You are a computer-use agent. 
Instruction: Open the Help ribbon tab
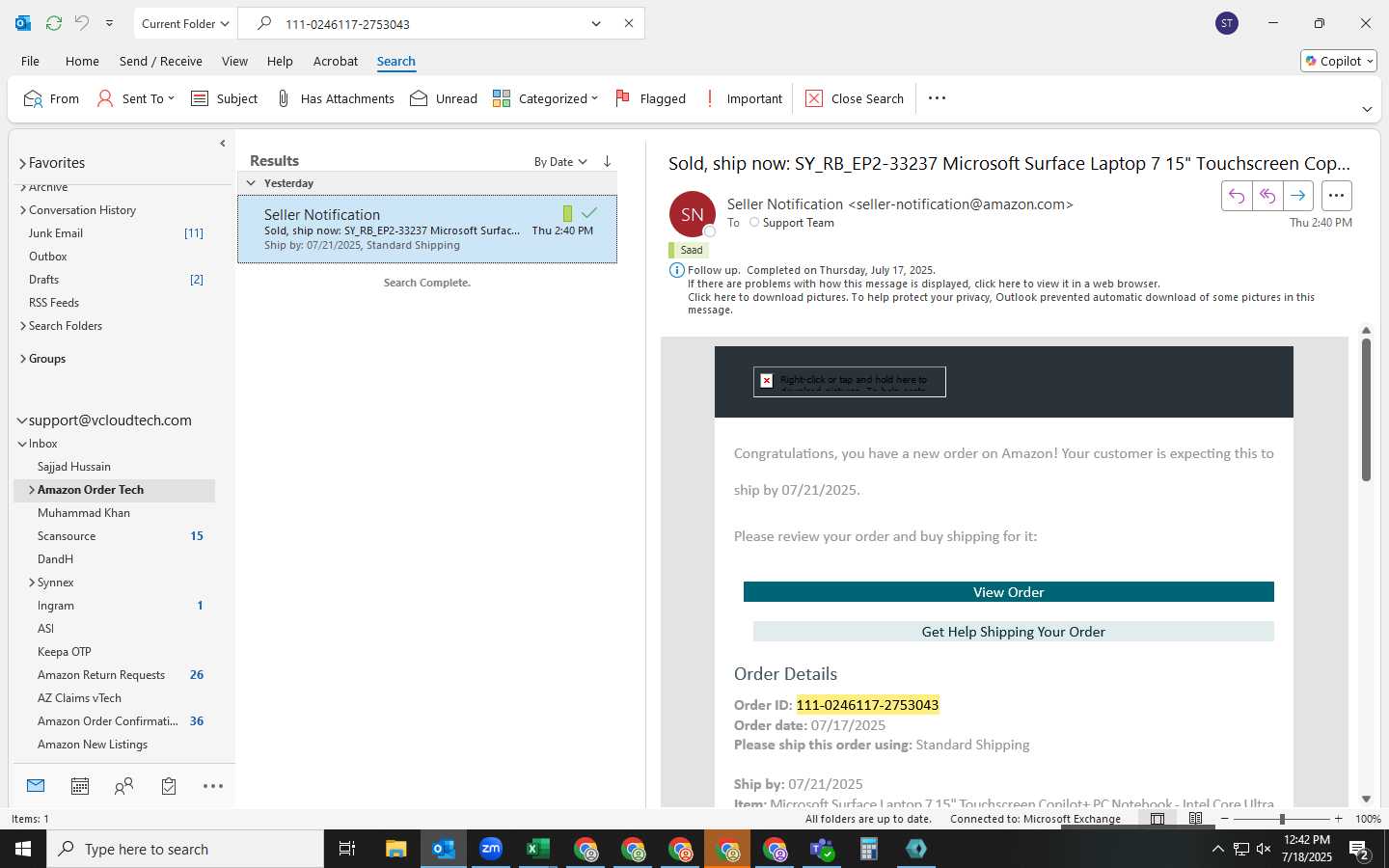point(280,61)
